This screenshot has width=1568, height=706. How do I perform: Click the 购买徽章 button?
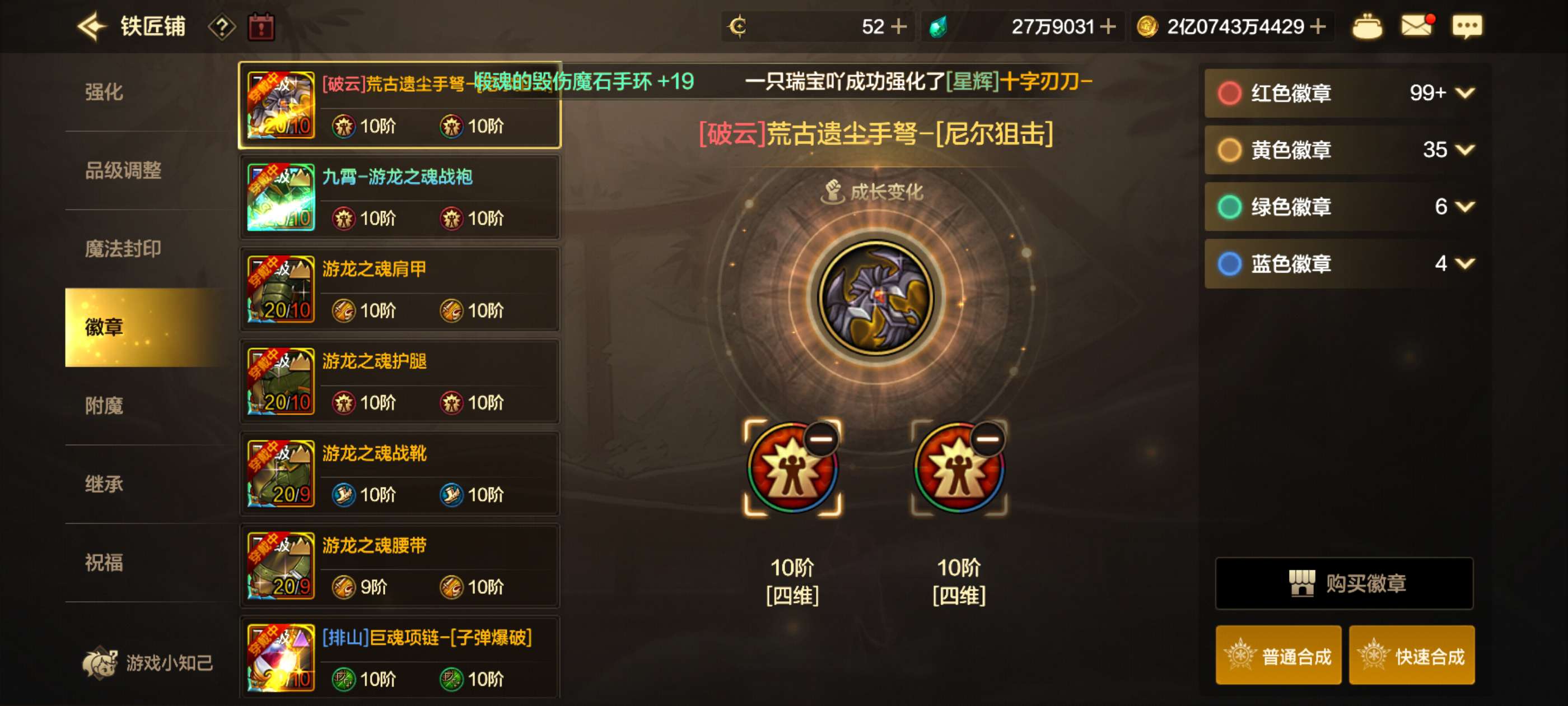click(x=1344, y=583)
